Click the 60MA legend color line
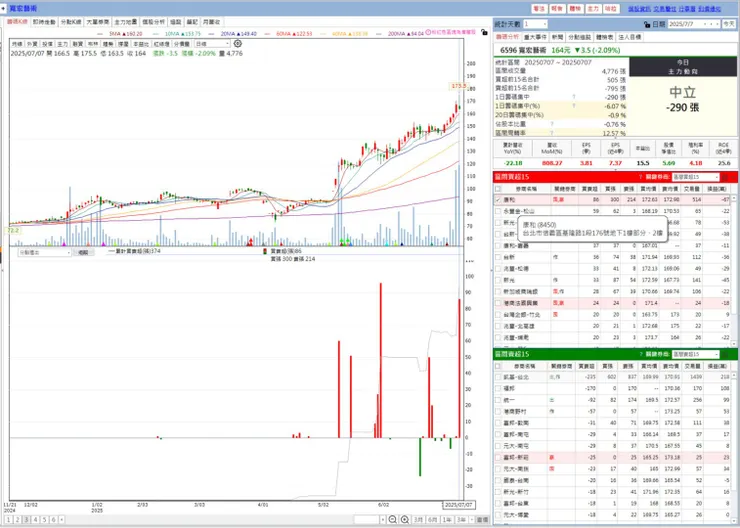Viewport: 740px width, 528px height. (x=269, y=34)
